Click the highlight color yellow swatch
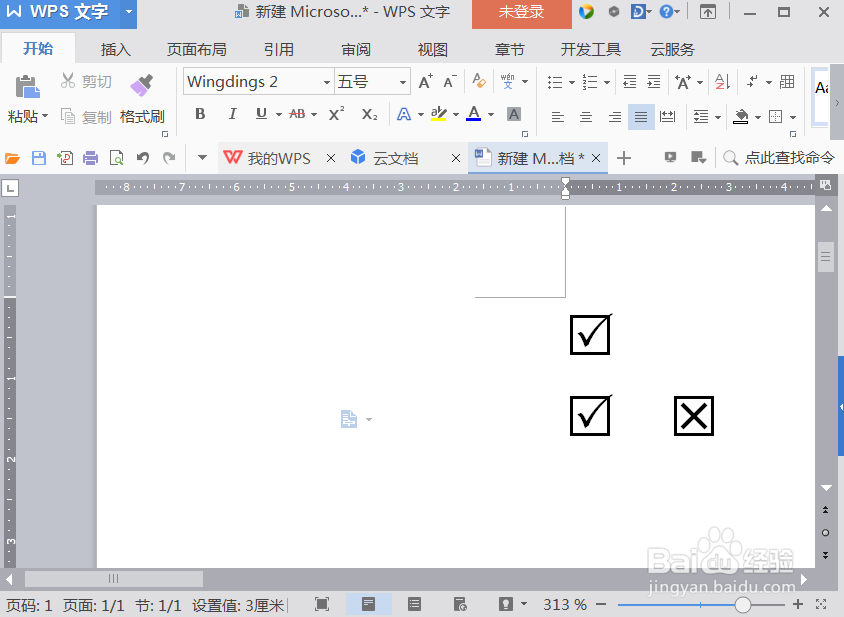 point(439,114)
